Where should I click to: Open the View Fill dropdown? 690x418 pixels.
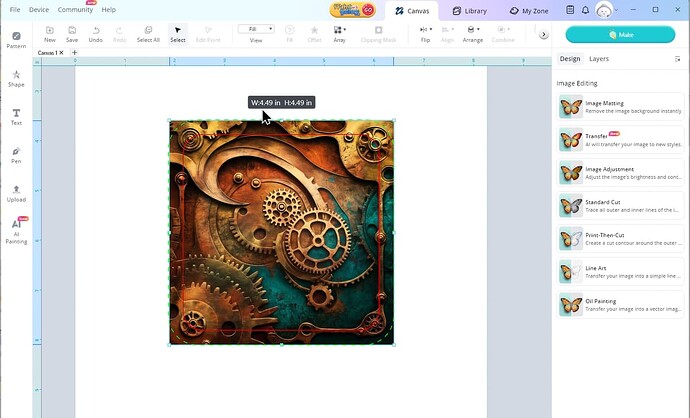click(256, 30)
